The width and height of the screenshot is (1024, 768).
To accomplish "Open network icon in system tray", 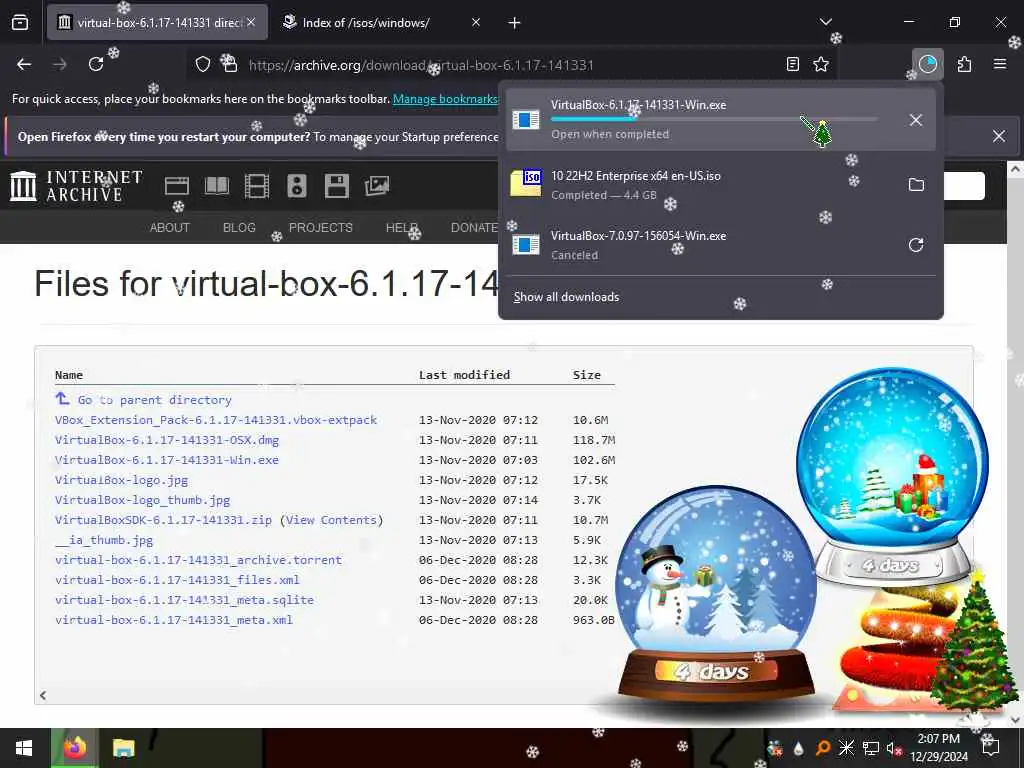I will click(x=870, y=748).
